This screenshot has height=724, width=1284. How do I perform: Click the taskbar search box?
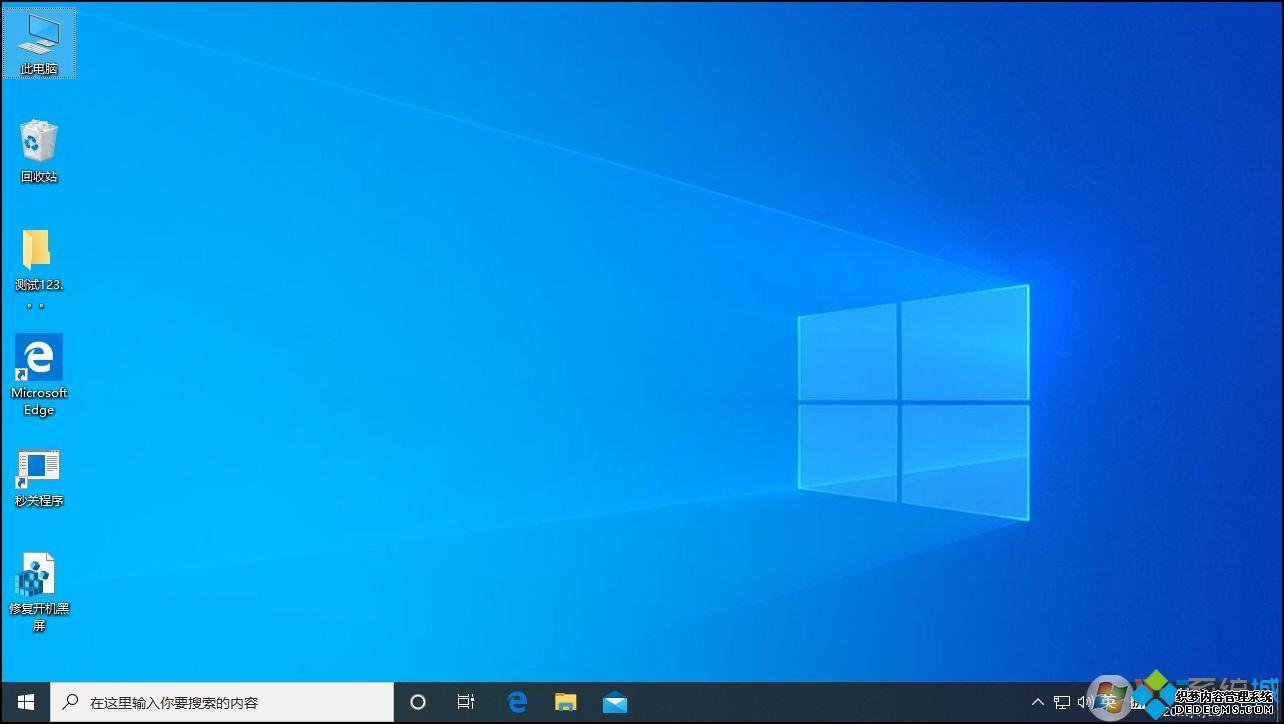tap(222, 703)
